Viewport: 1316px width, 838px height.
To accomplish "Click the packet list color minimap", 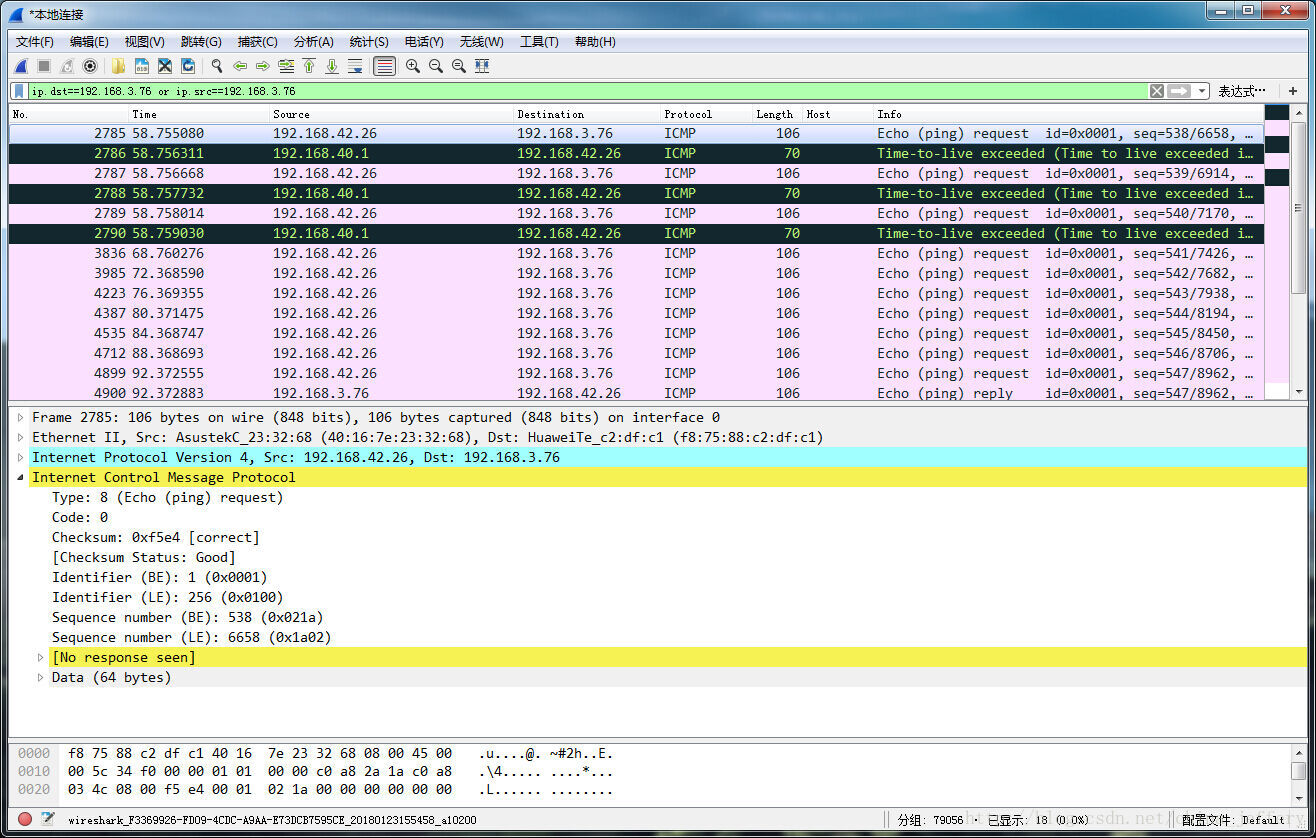I will (x=1277, y=250).
